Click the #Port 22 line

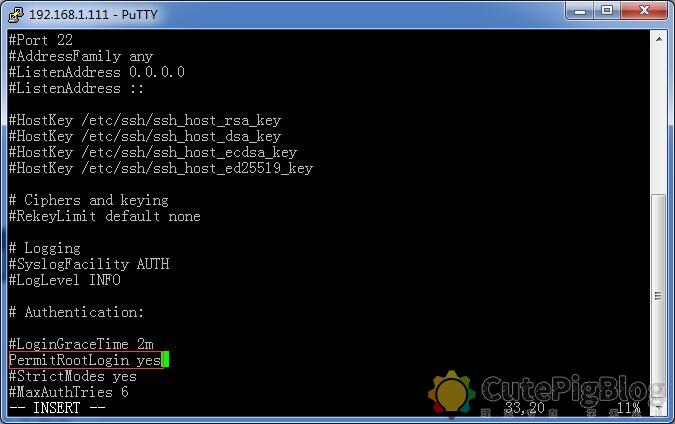tap(41, 40)
